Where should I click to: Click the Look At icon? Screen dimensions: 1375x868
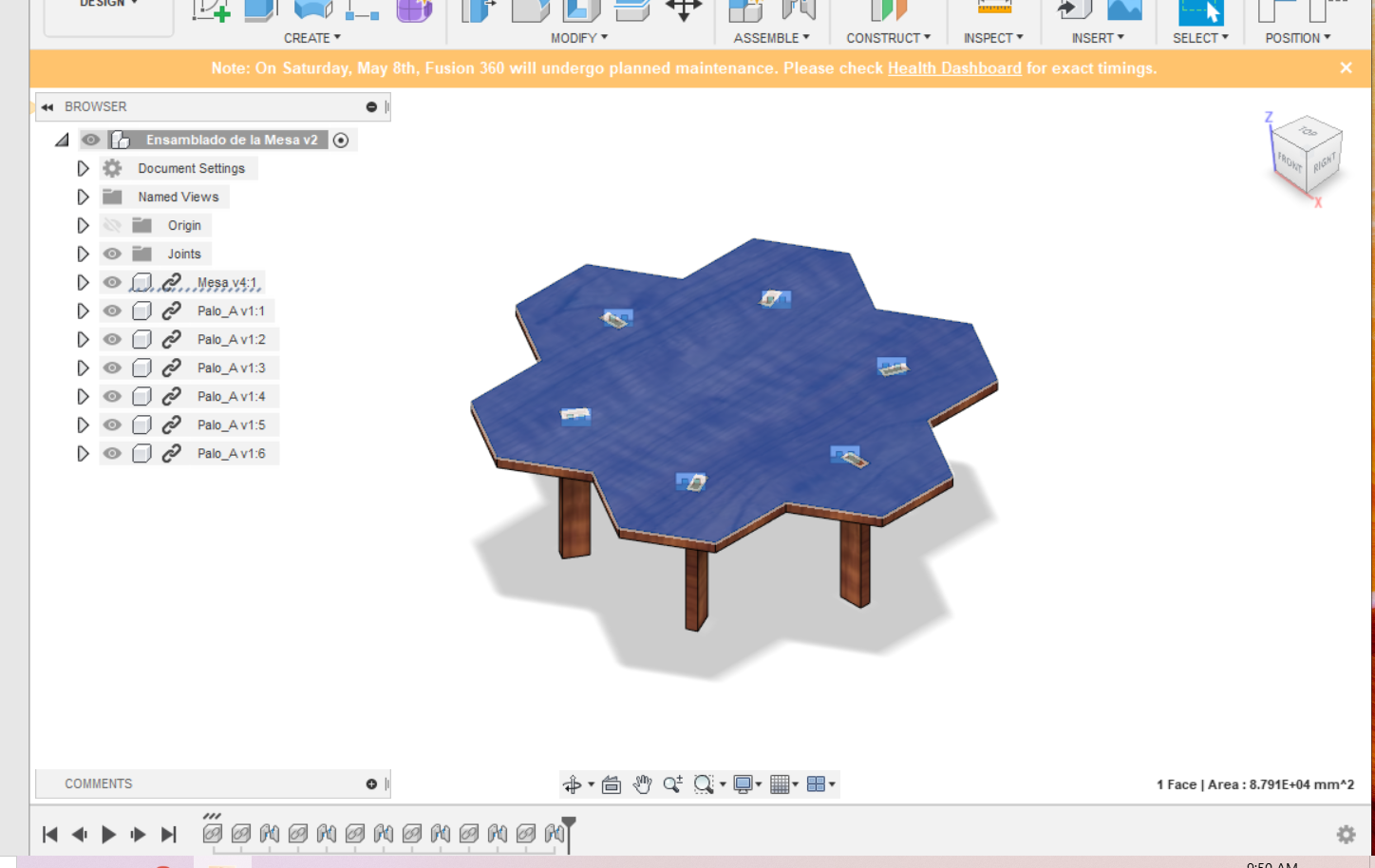[612, 784]
